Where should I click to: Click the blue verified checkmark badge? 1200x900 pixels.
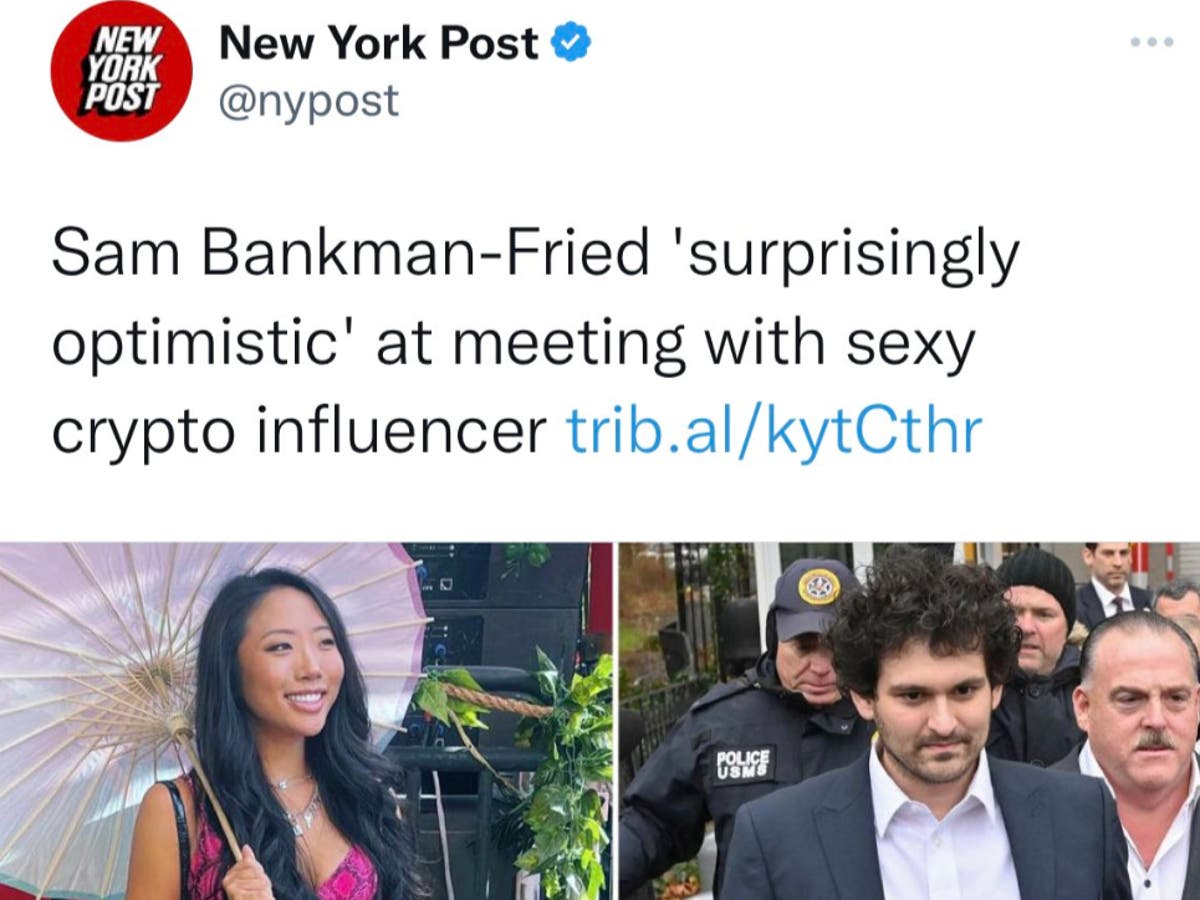[572, 43]
